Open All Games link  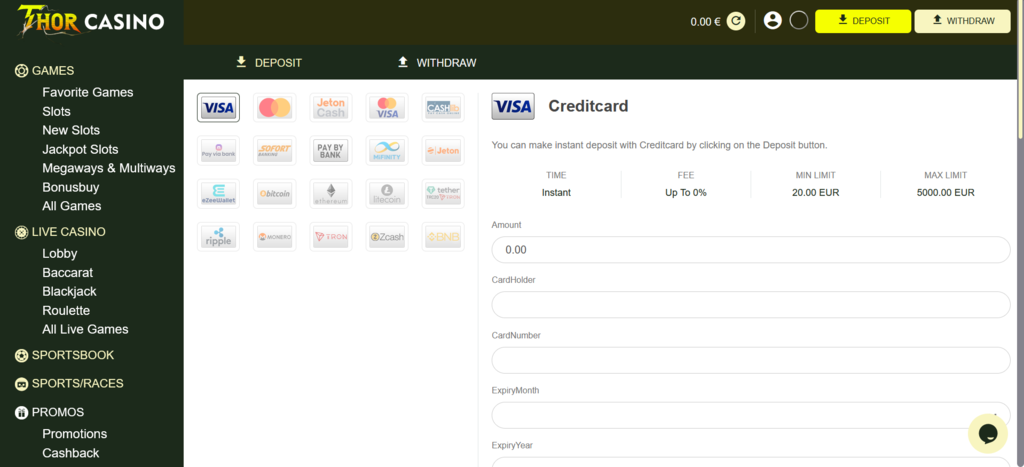pos(72,206)
